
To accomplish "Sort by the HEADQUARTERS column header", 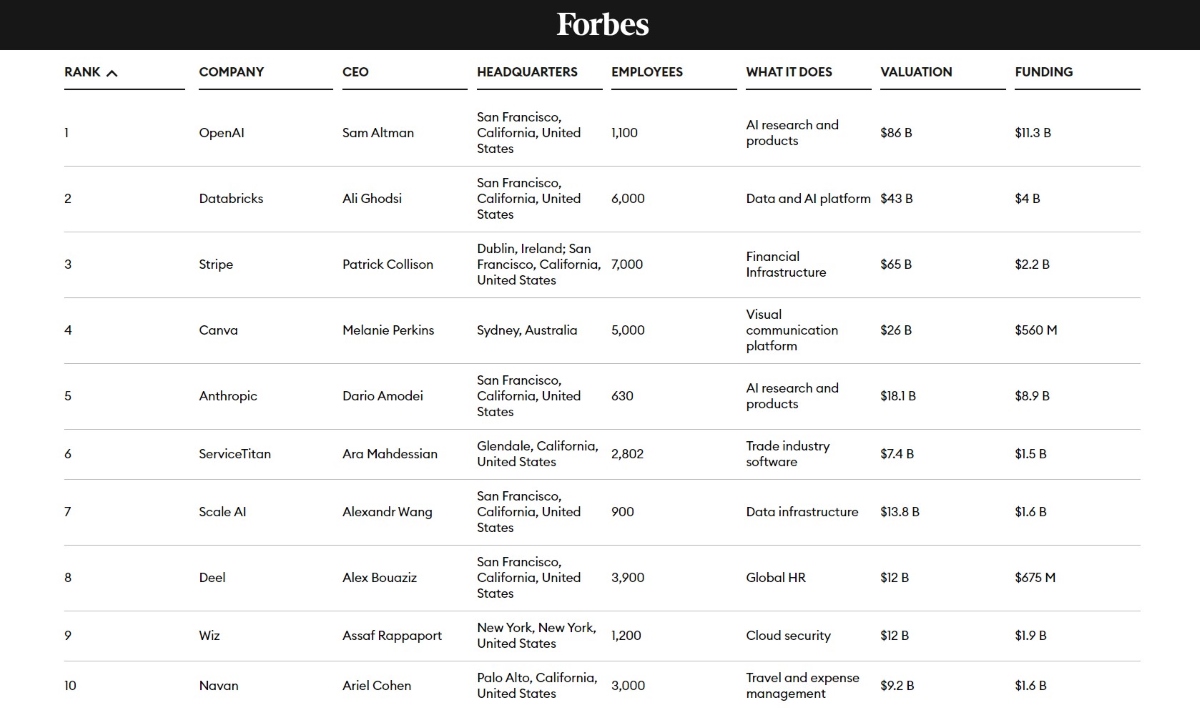I will coord(526,72).
